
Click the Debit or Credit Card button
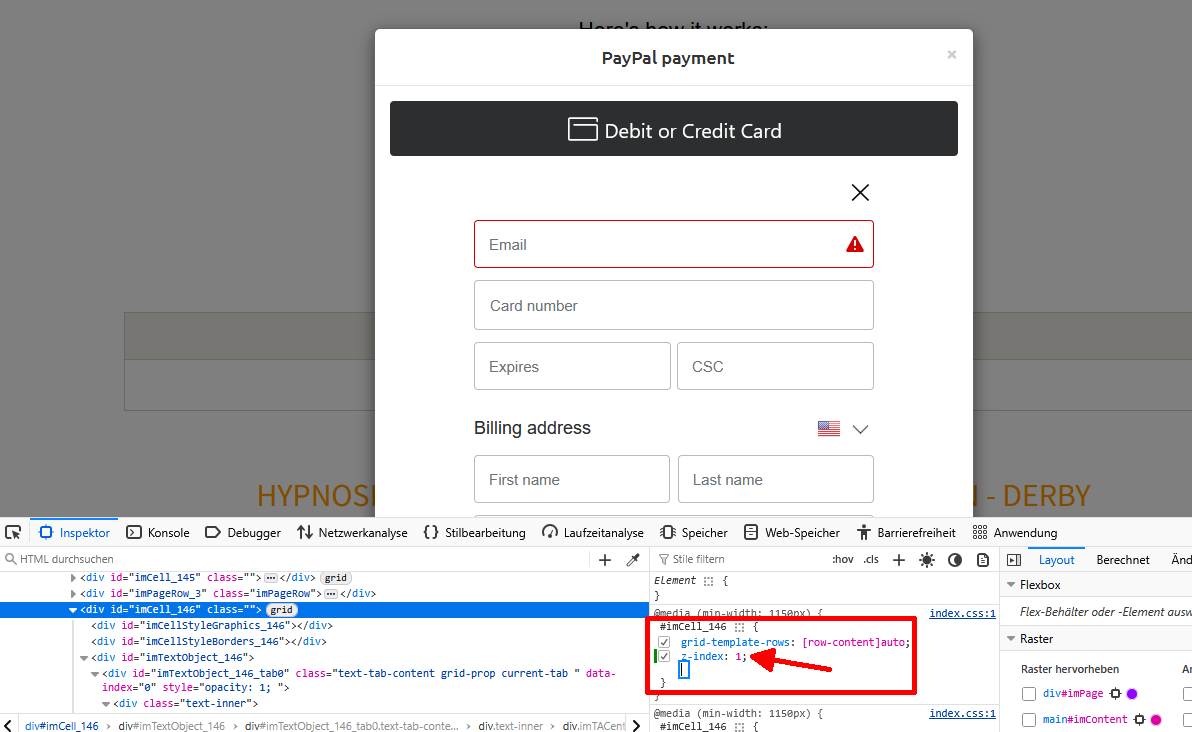click(x=674, y=130)
